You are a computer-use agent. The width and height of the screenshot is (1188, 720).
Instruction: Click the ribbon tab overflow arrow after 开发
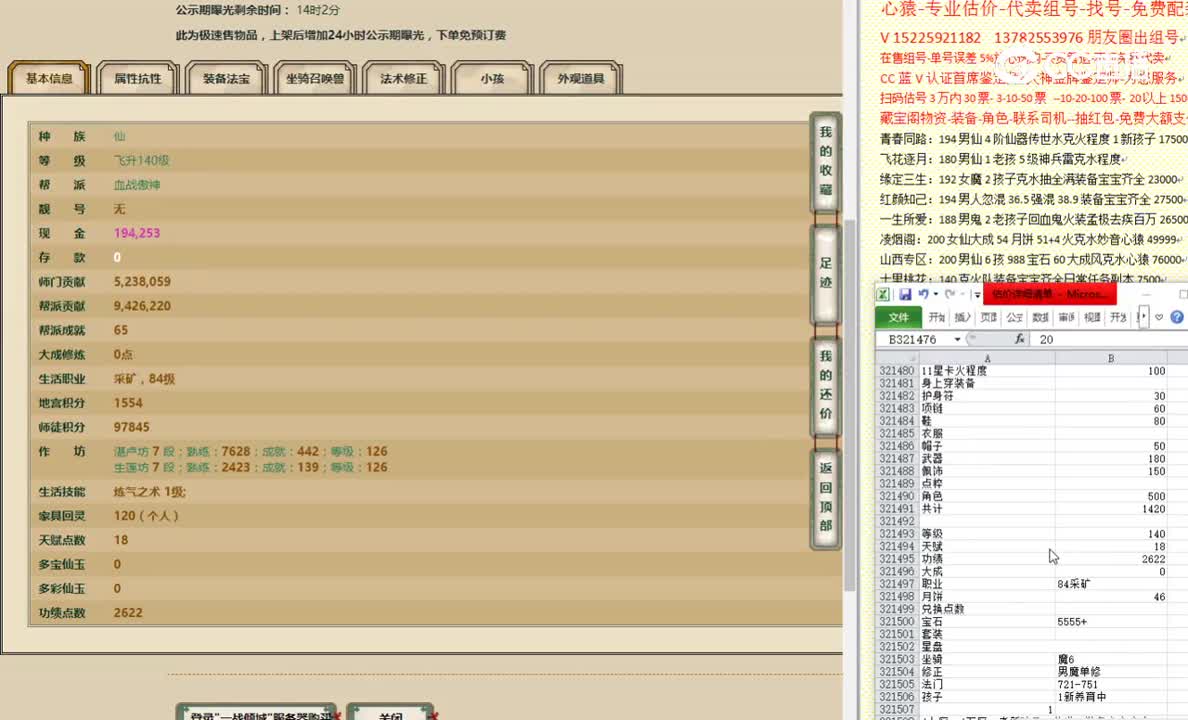(1143, 317)
